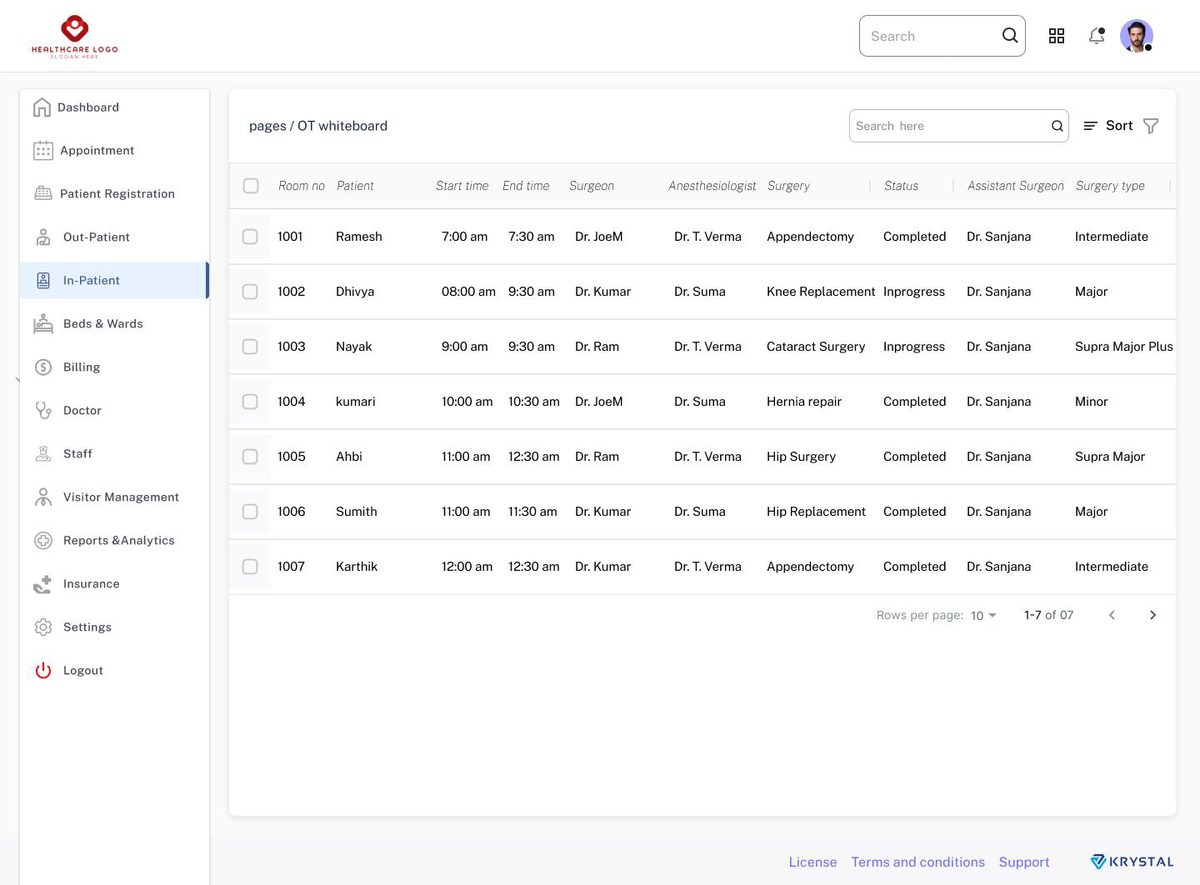Click 'Knee Replacement' surgery cell
1200x885 pixels.
click(x=821, y=292)
